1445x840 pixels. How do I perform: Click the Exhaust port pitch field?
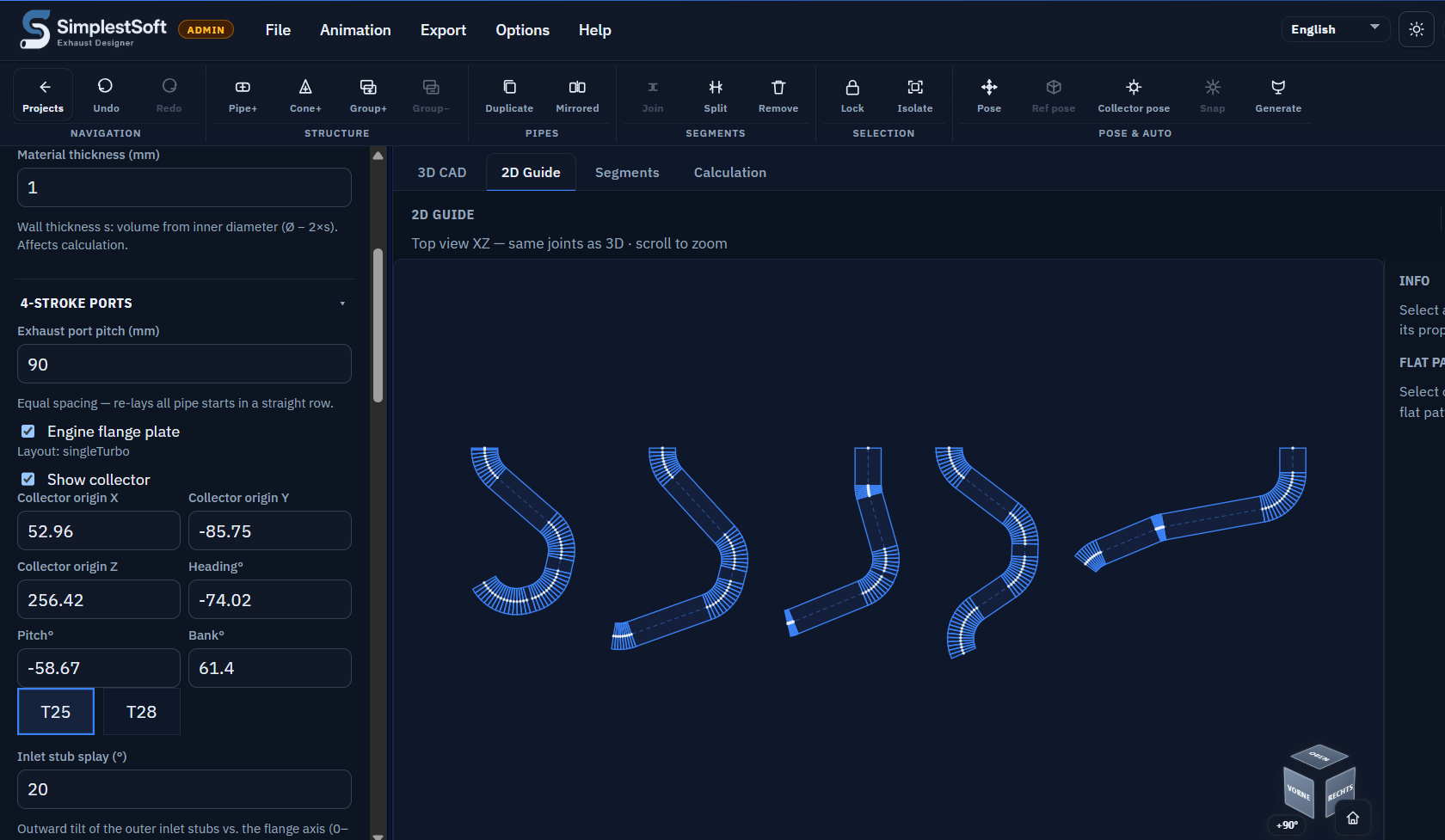coord(184,365)
